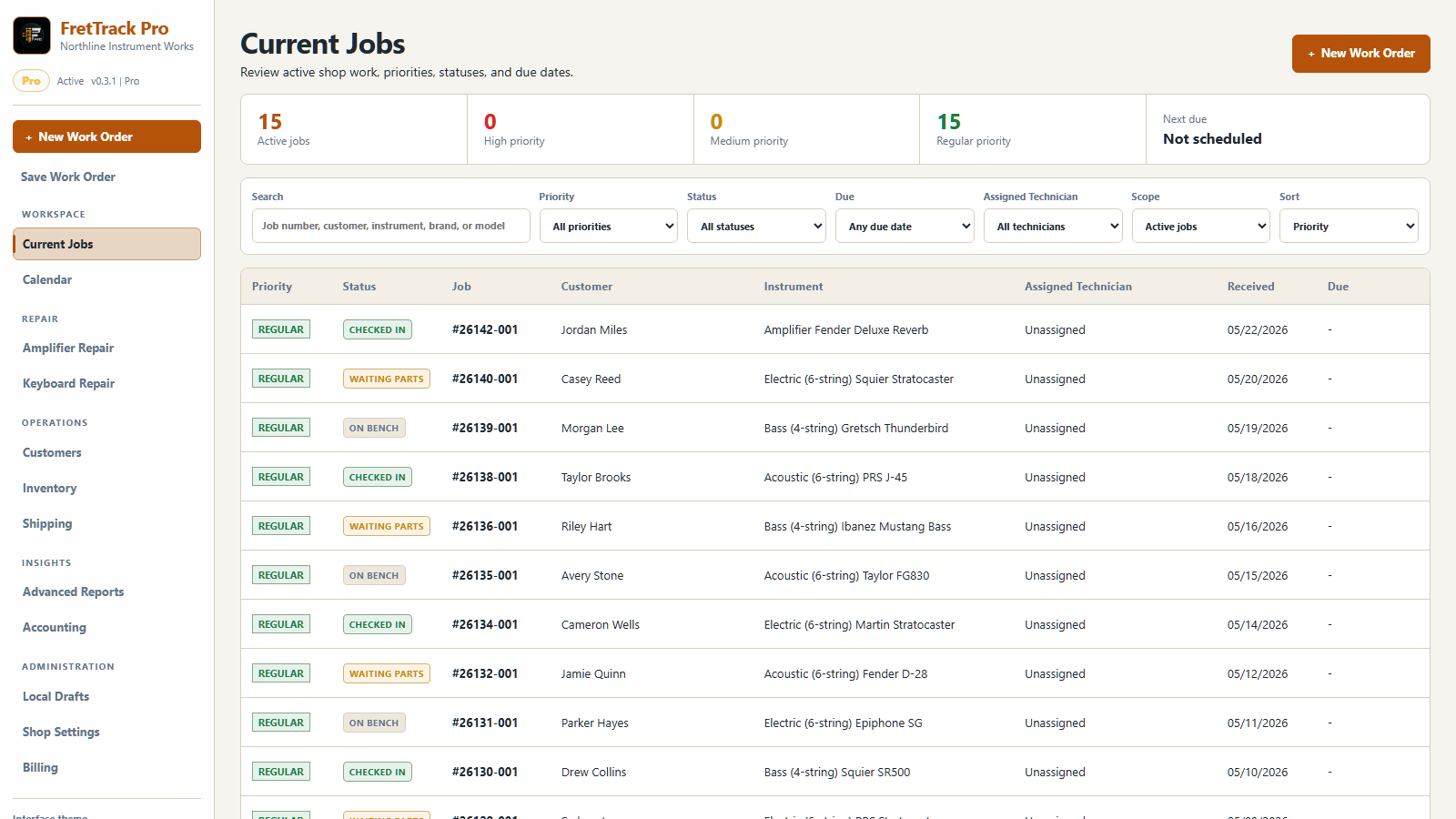1456x819 pixels.
Task: Click the Next due Not scheduled card
Action: click(x=1288, y=129)
